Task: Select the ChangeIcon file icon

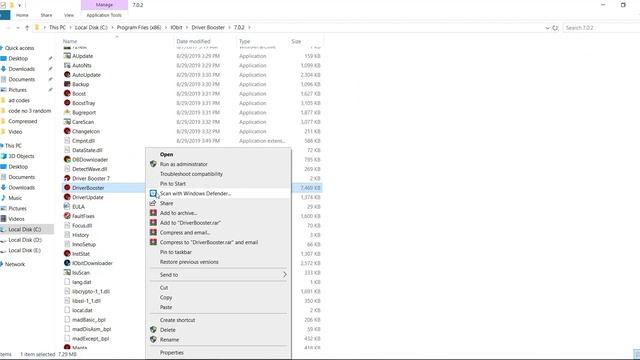Action: pyautogui.click(x=67, y=131)
